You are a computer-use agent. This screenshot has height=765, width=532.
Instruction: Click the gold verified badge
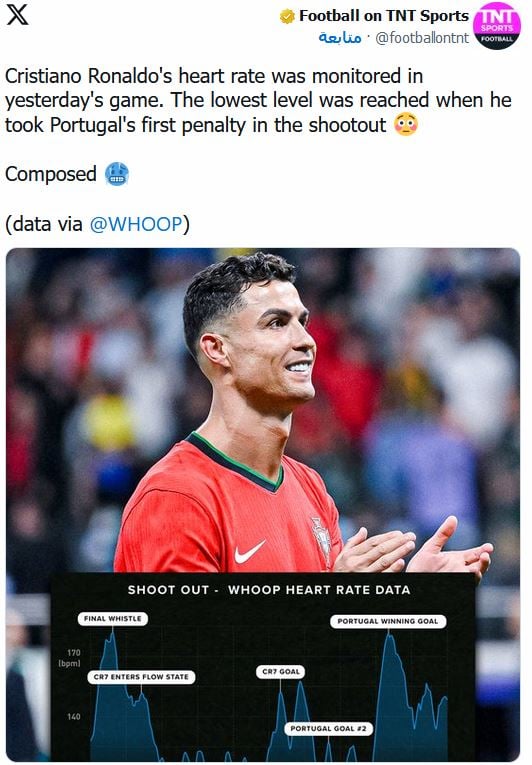(287, 17)
